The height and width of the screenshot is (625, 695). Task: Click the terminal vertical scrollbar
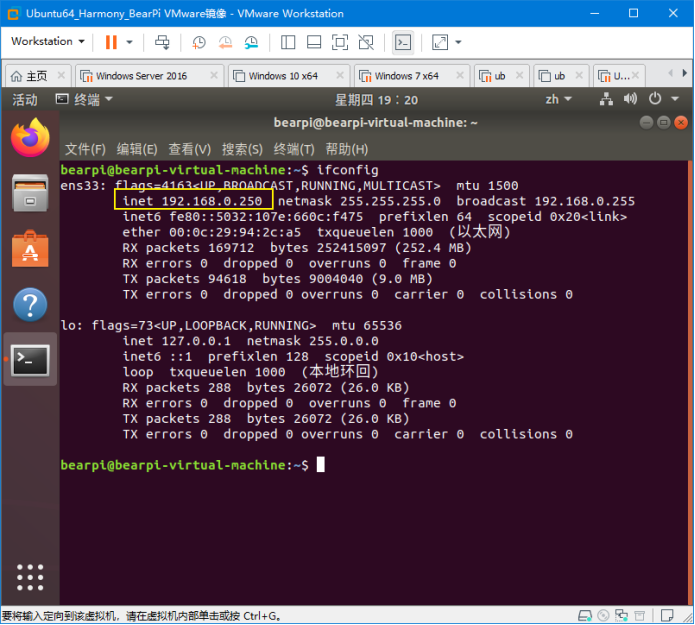point(690,382)
